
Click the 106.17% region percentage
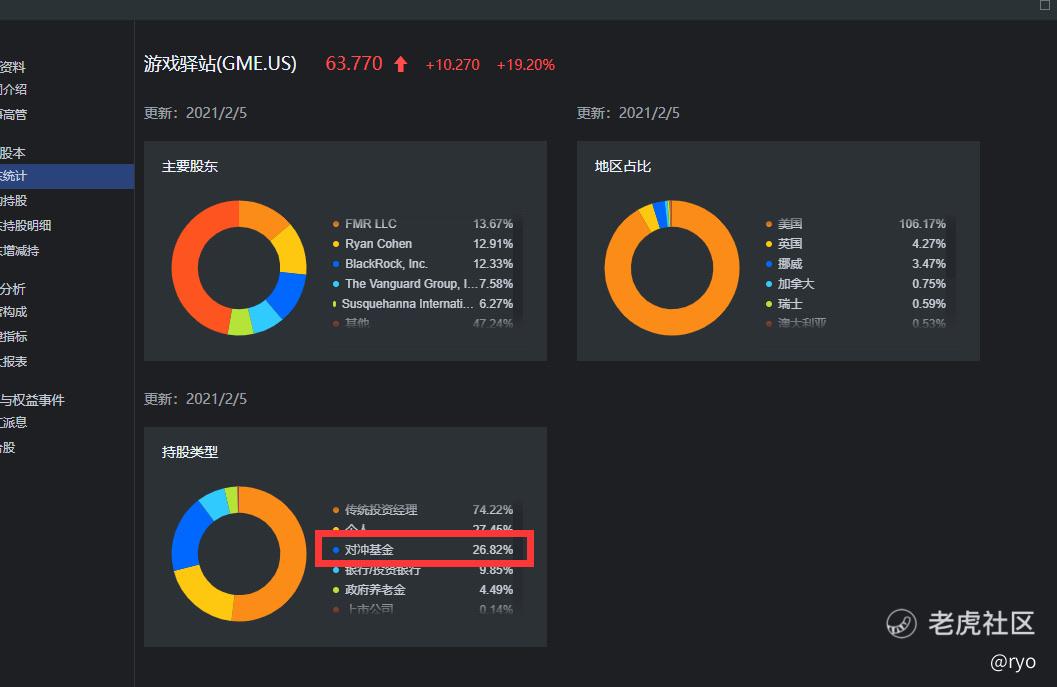pos(922,224)
